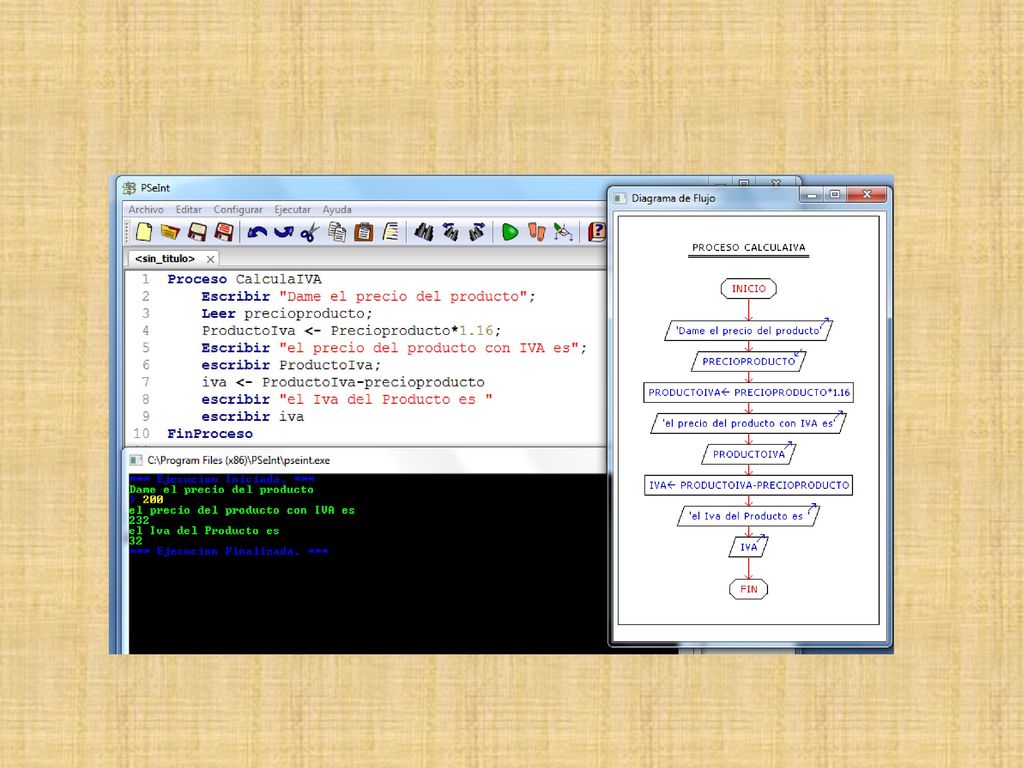Open a file with the folder icon
This screenshot has width=1024, height=768.
click(x=170, y=232)
